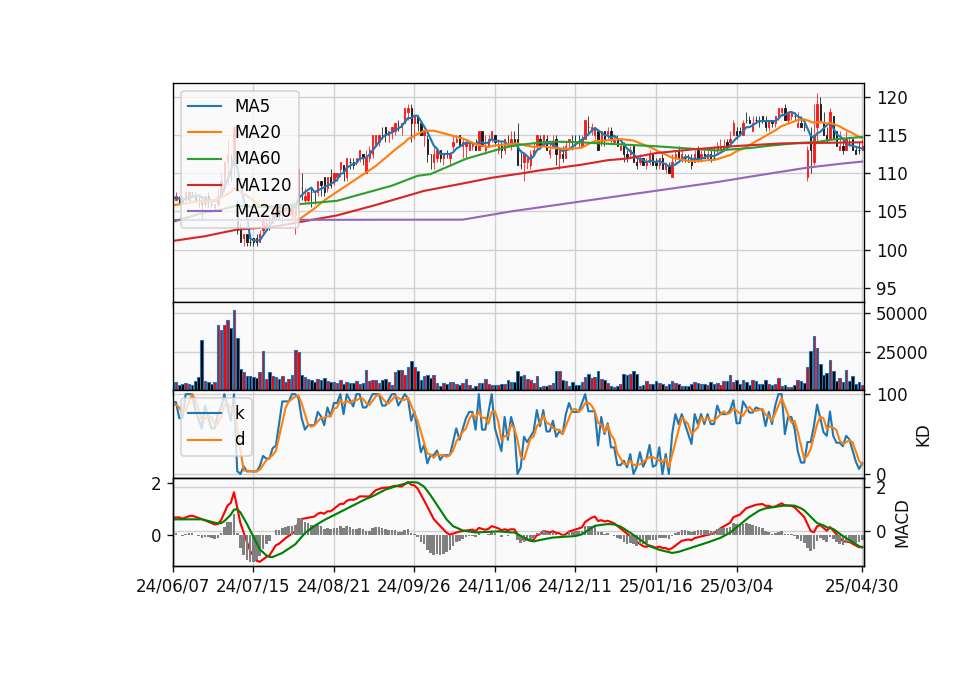Click the 105 price axis label

click(892, 212)
